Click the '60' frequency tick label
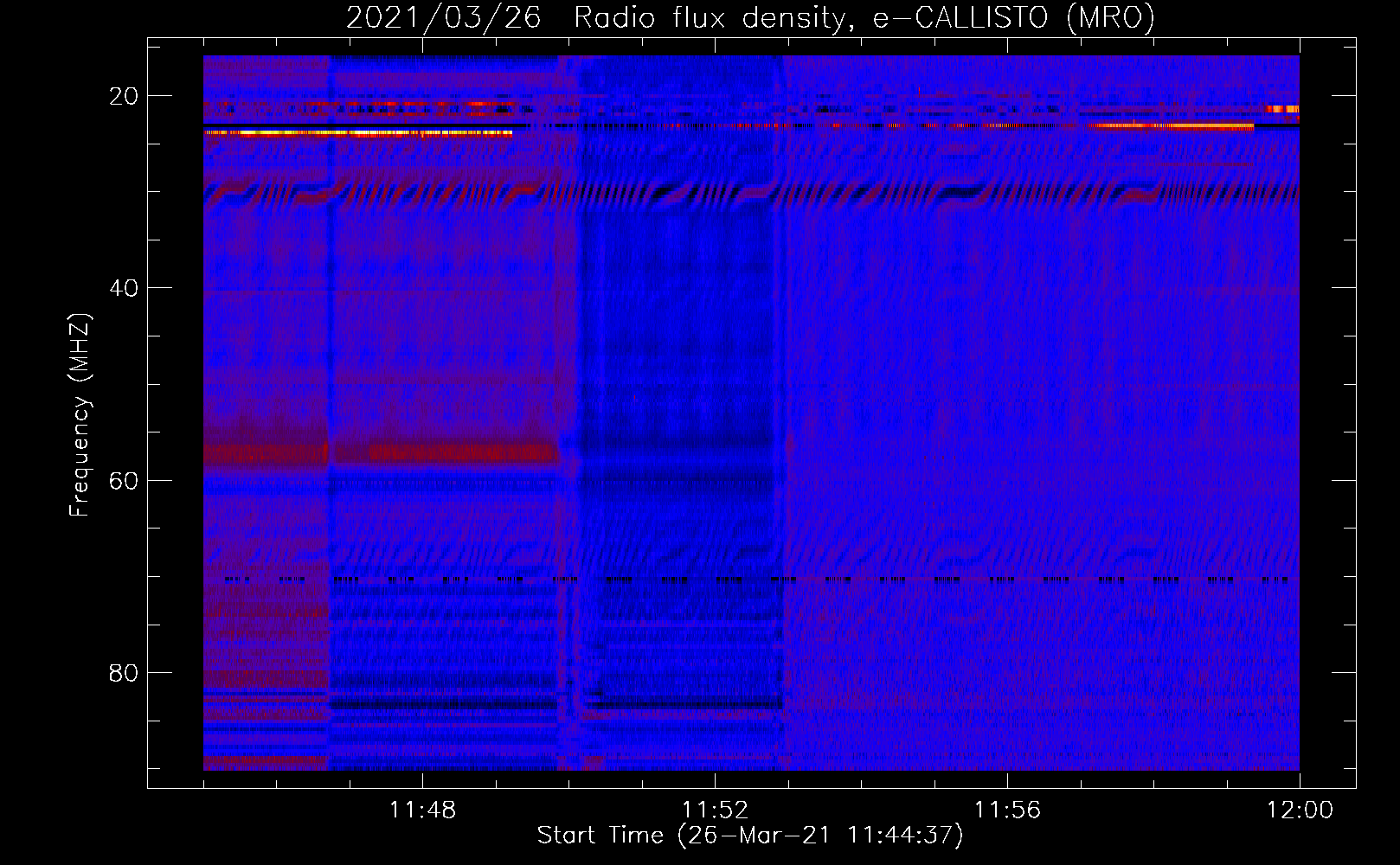The image size is (1400, 865). point(124,480)
